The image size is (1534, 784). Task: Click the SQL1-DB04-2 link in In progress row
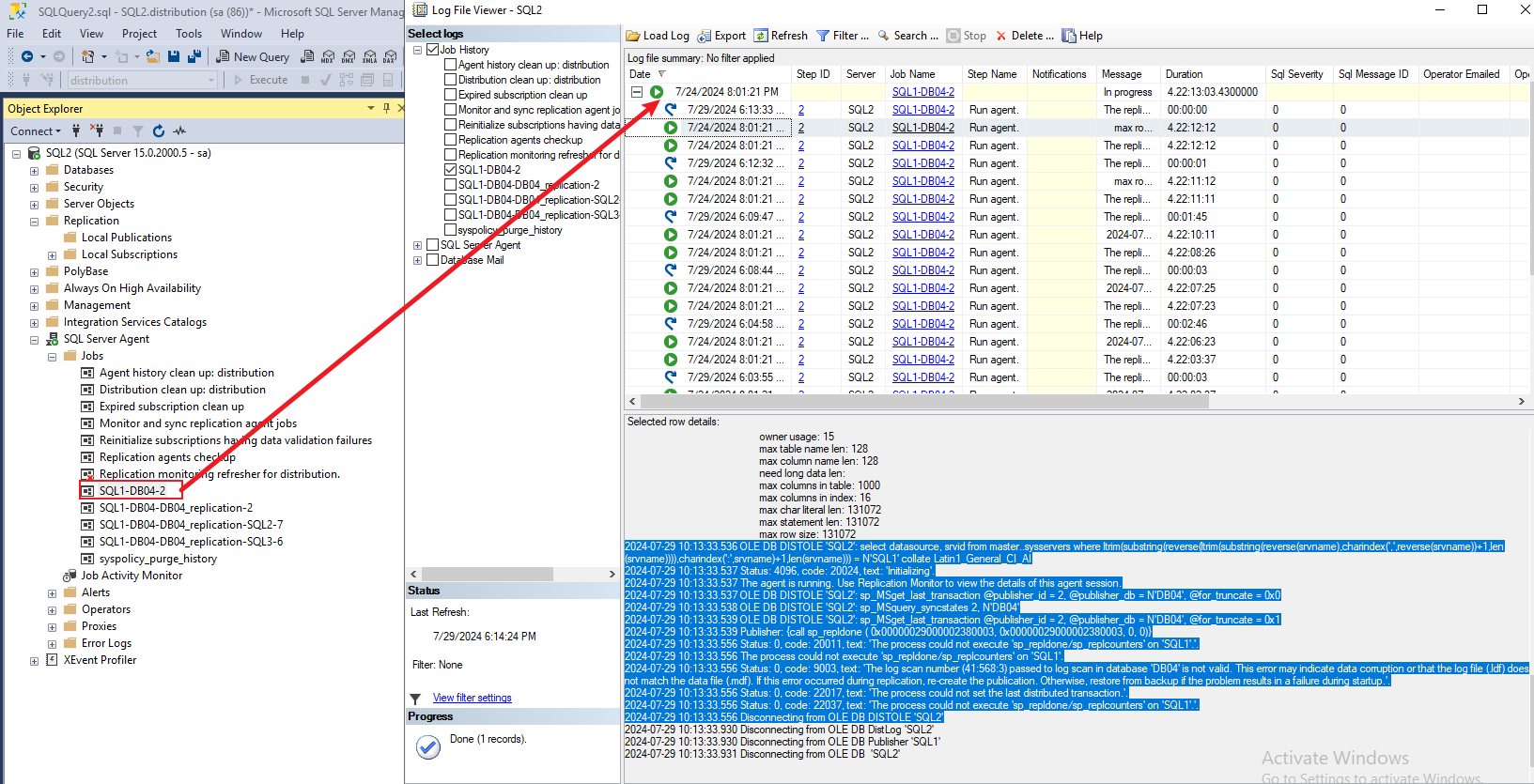[x=923, y=92]
